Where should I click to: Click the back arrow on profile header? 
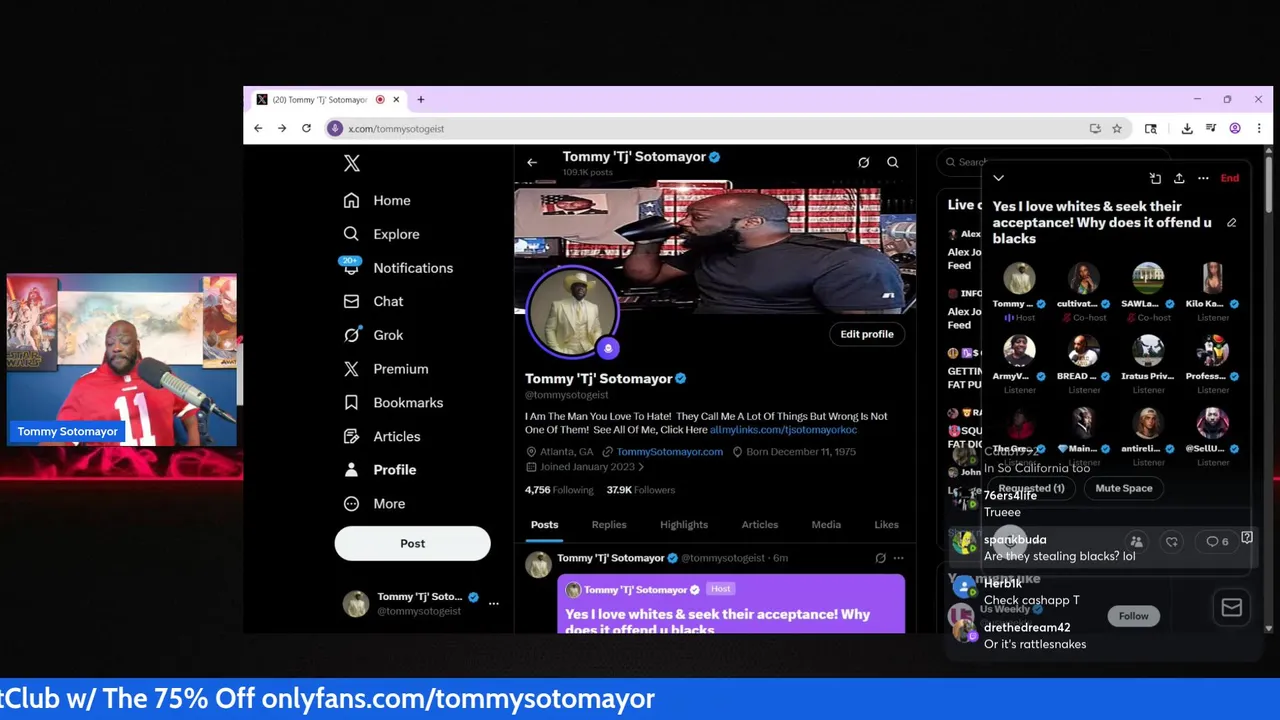(x=532, y=162)
